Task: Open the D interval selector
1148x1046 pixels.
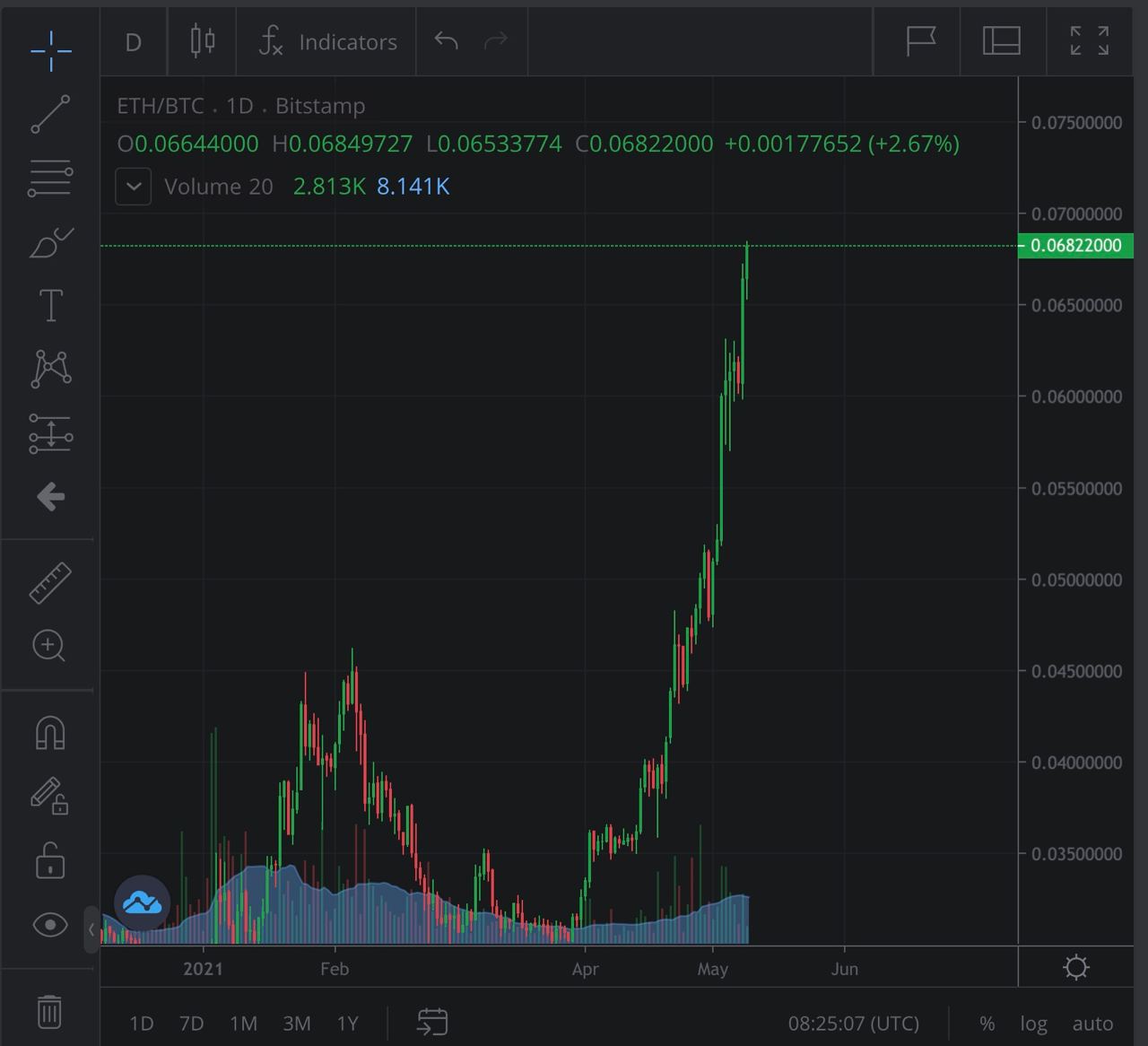Action: (133, 42)
